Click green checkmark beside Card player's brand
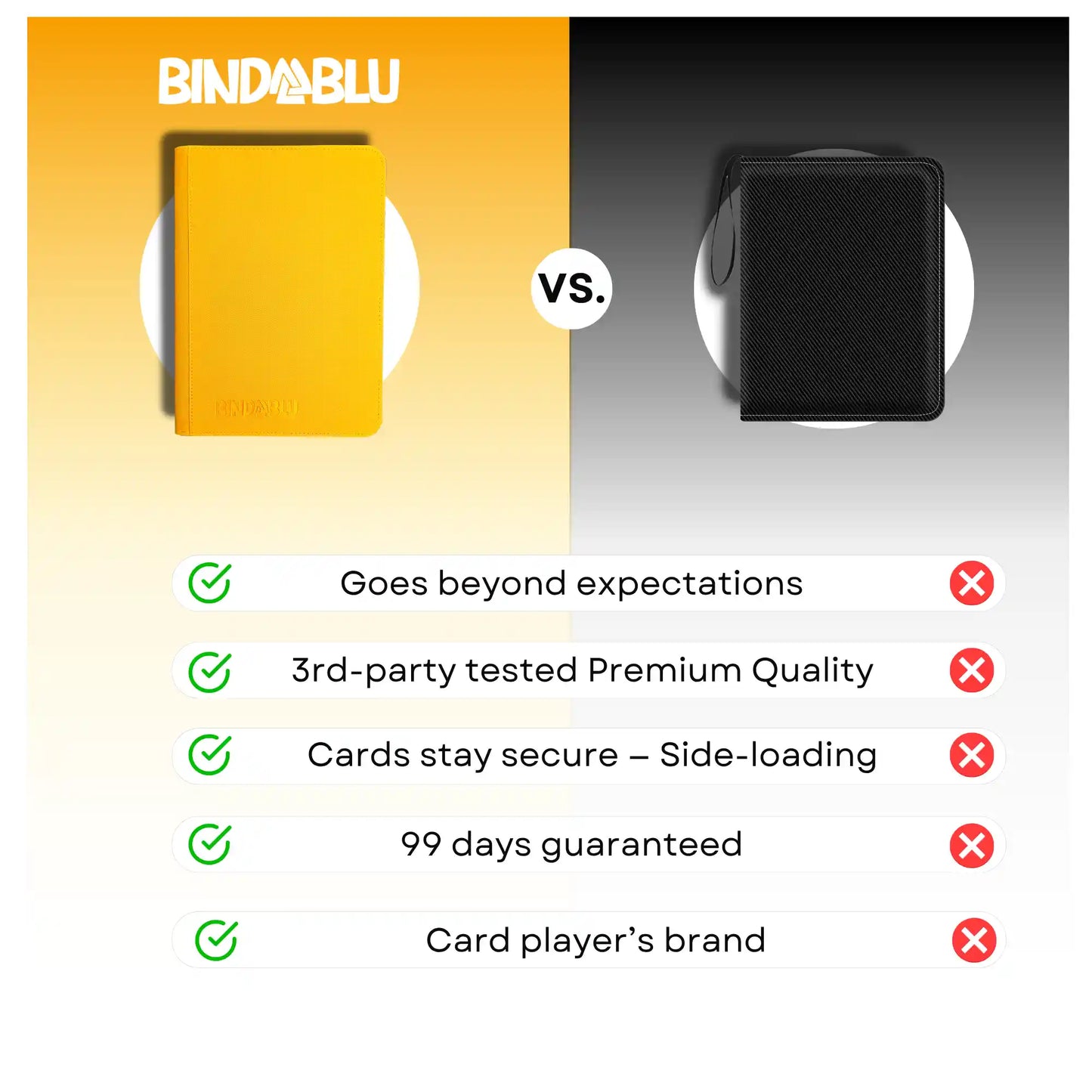This screenshot has width=1092, height=1092. [x=216, y=940]
